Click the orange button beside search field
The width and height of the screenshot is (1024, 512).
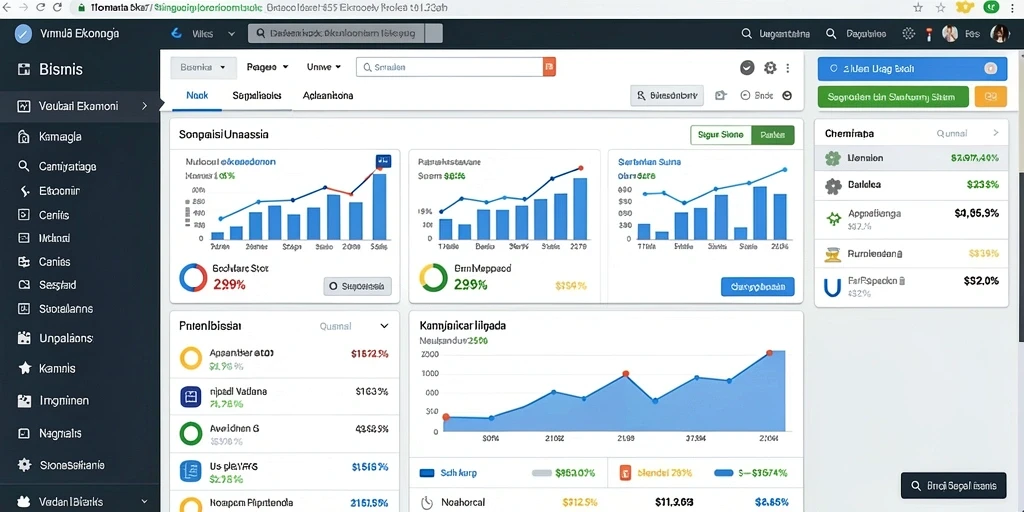point(549,67)
